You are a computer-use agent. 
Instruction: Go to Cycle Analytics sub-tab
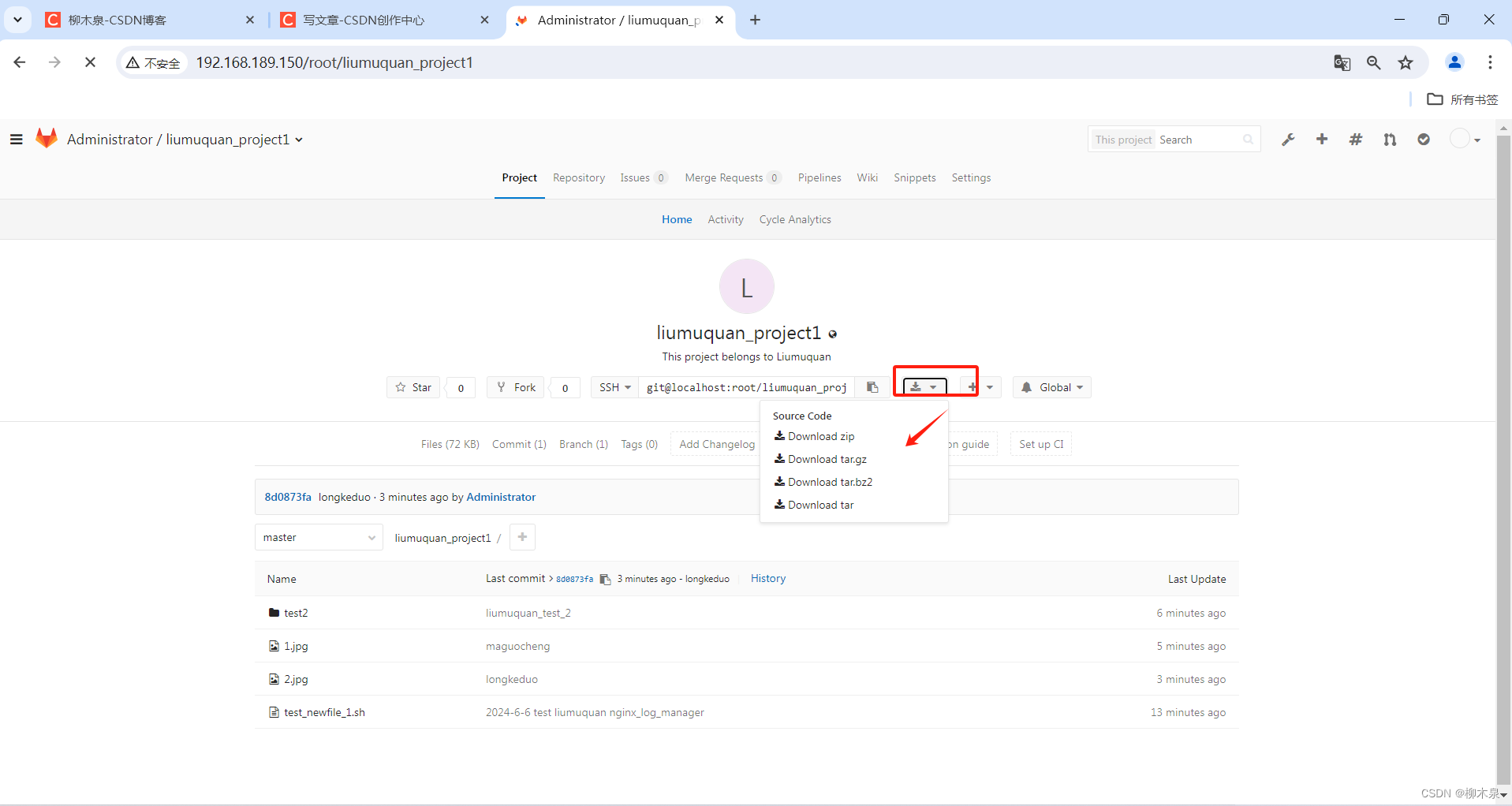point(795,219)
